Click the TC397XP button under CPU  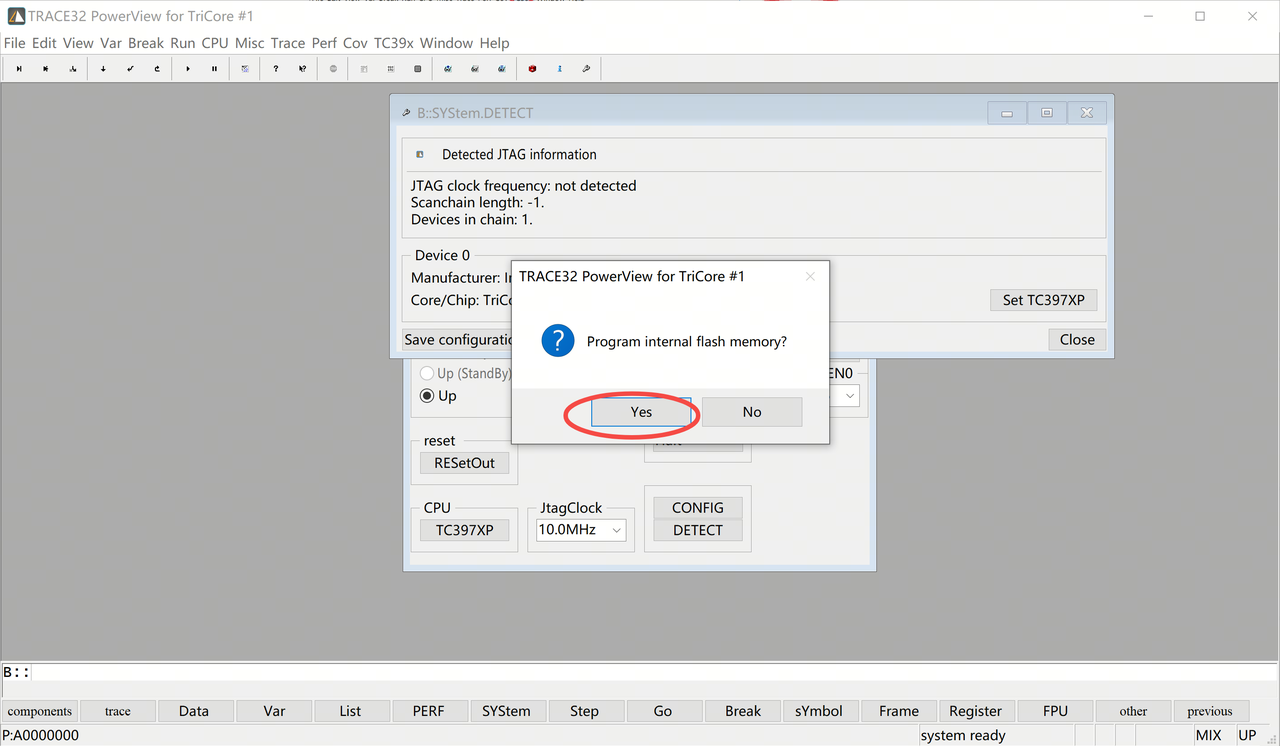(x=464, y=530)
